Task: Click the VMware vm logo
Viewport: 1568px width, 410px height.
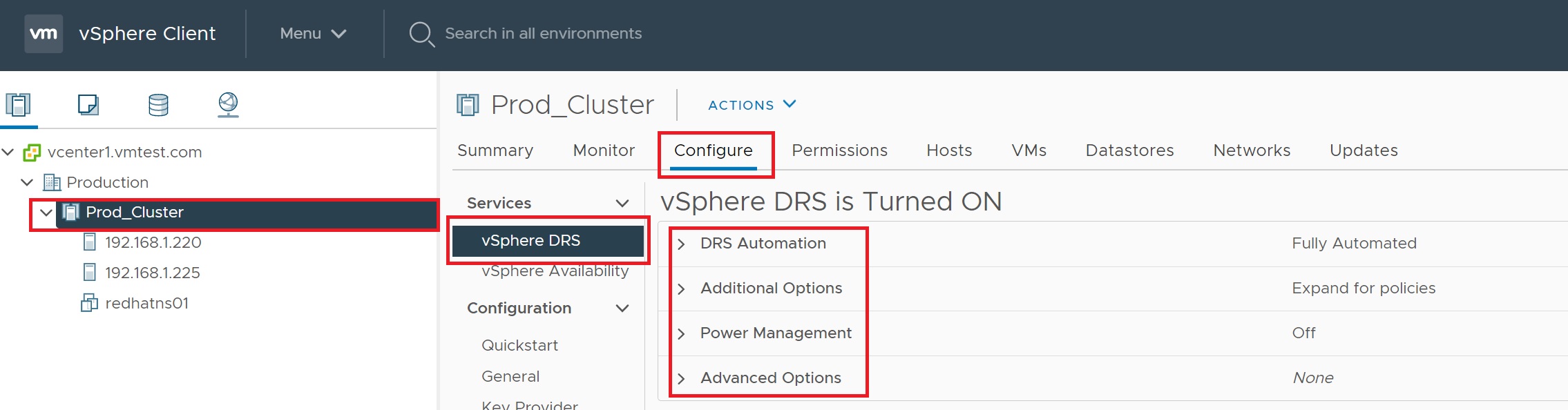Action: pyautogui.click(x=44, y=33)
